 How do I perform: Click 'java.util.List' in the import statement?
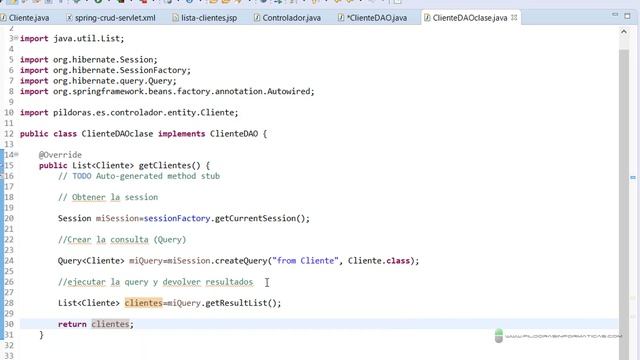86,38
